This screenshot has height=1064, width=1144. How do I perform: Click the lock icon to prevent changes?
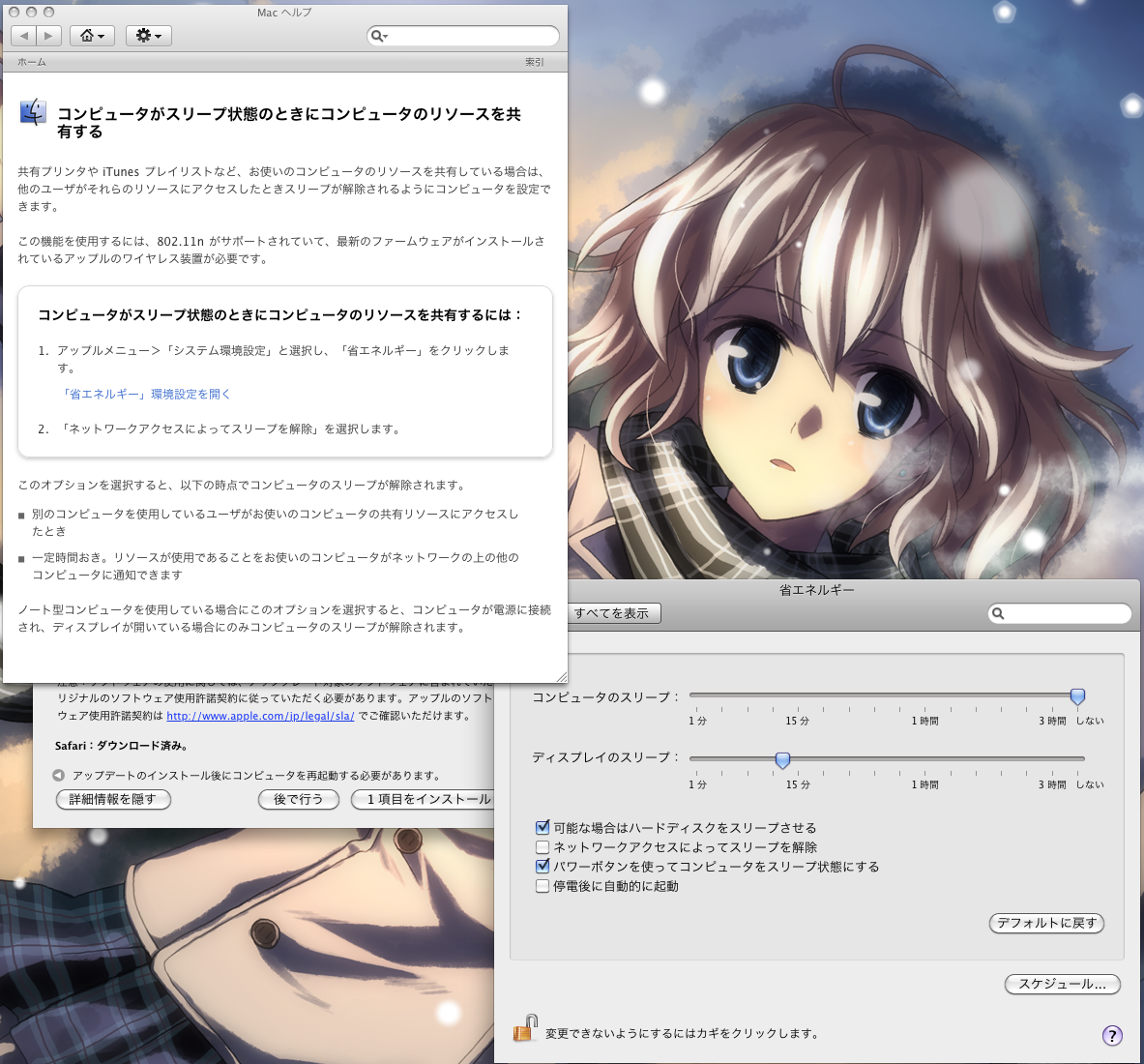point(524,1029)
